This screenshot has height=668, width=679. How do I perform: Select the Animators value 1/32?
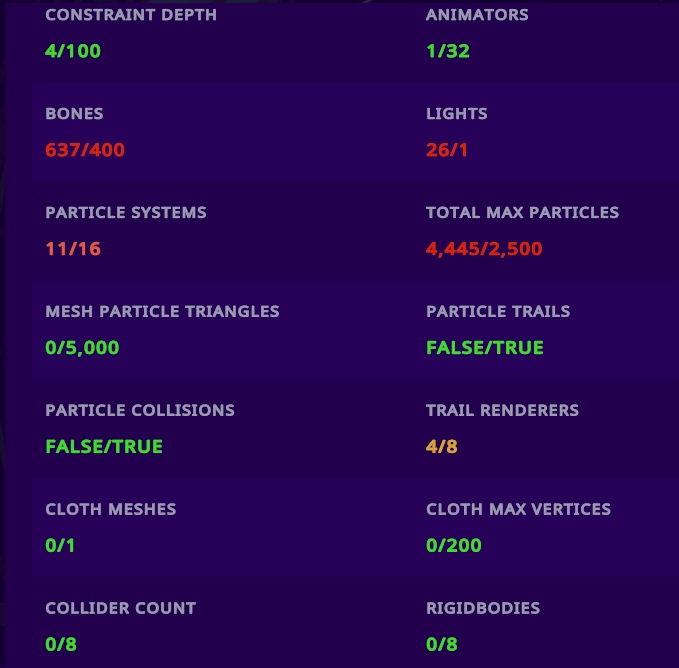click(x=448, y=51)
